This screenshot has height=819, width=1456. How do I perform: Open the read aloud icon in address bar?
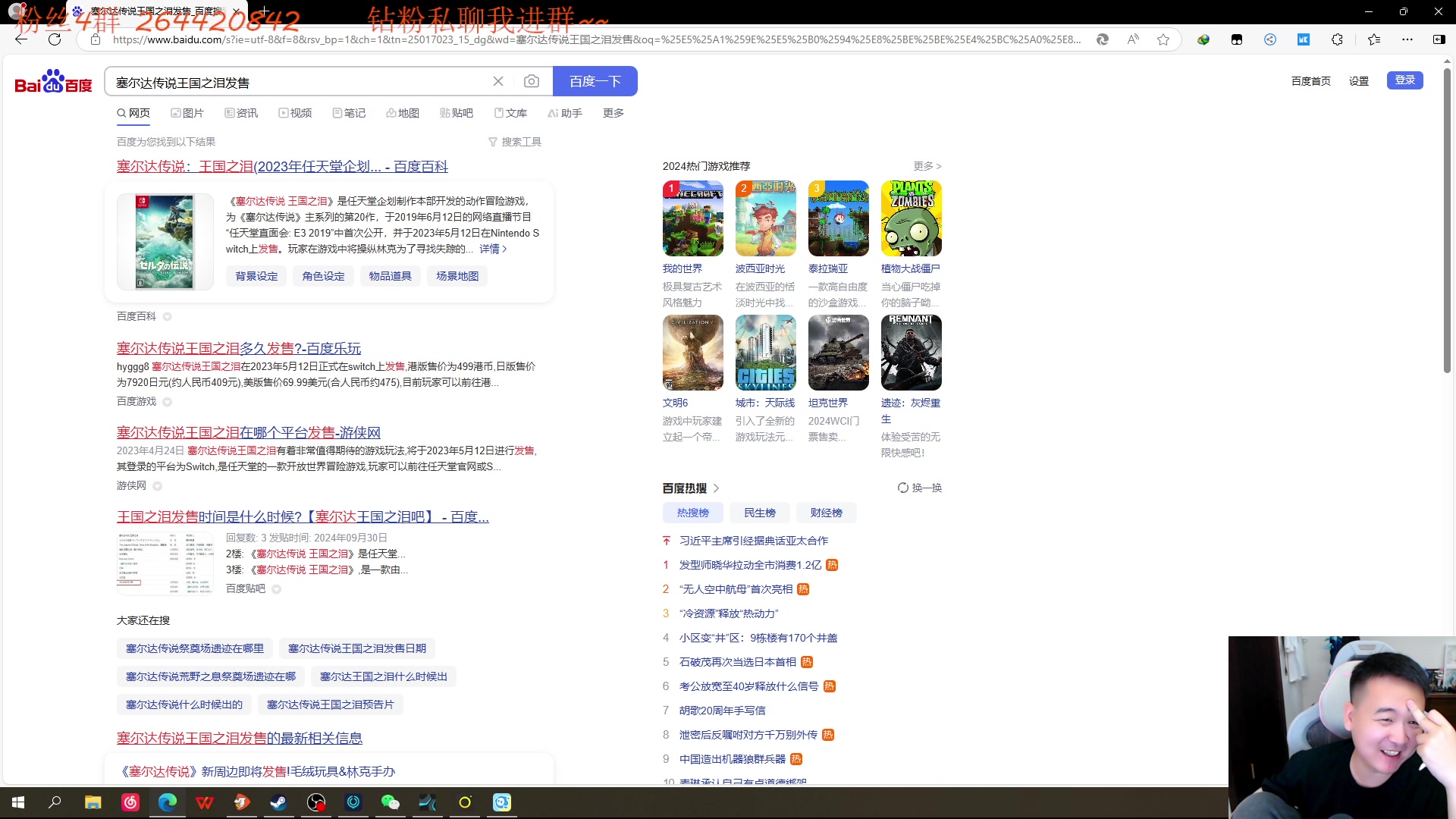(x=1133, y=39)
